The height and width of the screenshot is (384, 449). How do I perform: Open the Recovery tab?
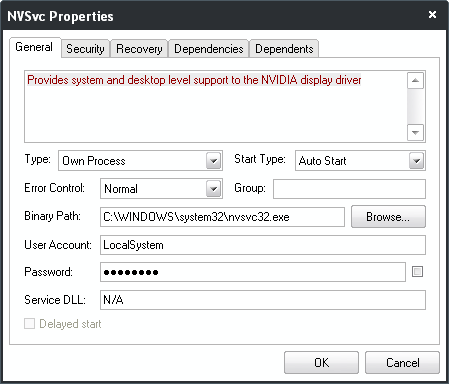click(x=139, y=49)
